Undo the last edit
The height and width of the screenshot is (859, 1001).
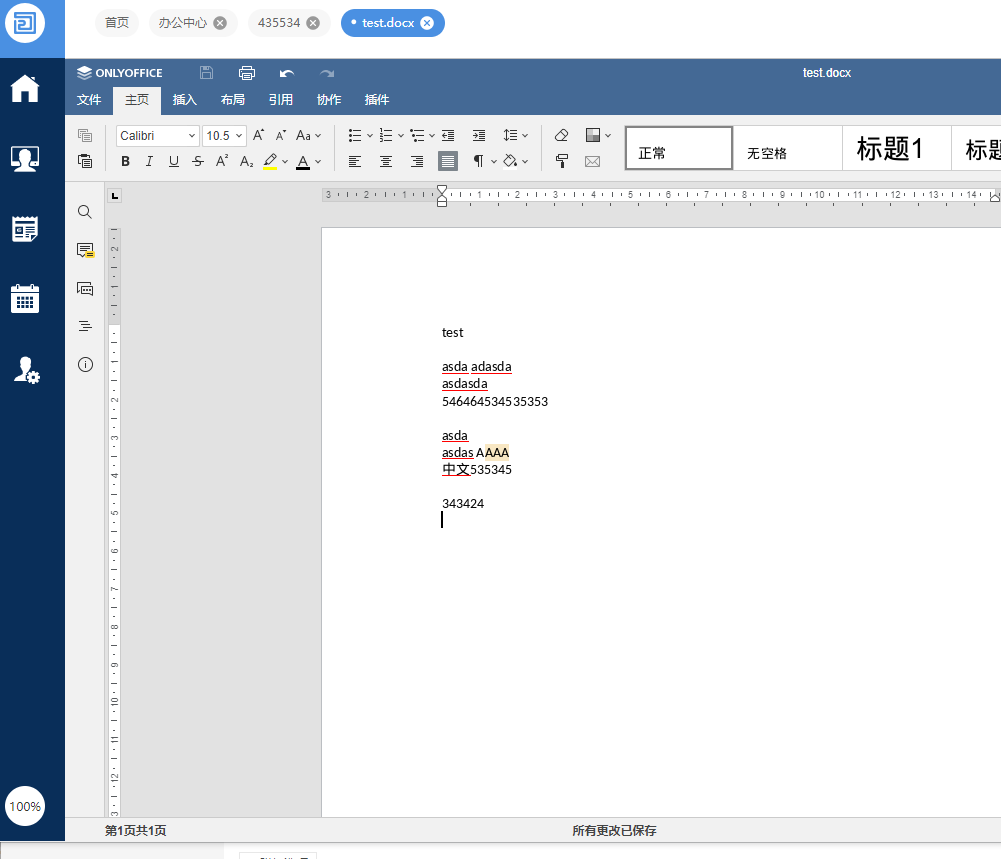pyautogui.click(x=287, y=73)
